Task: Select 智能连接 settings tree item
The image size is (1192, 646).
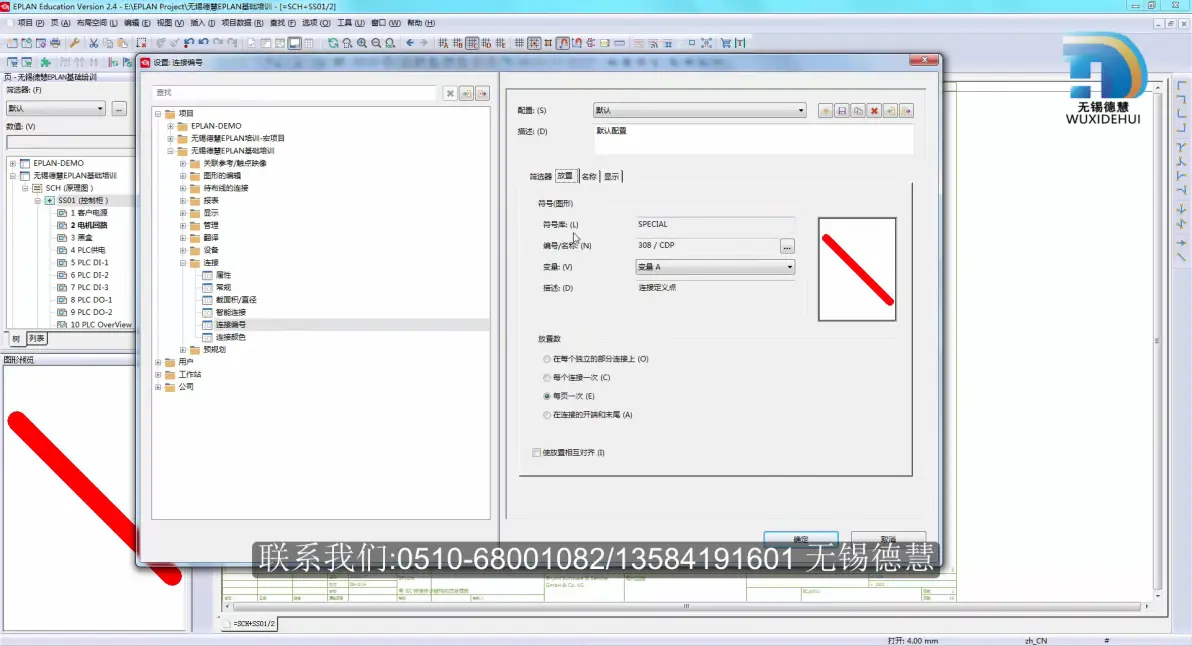Action: pyautogui.click(x=230, y=312)
